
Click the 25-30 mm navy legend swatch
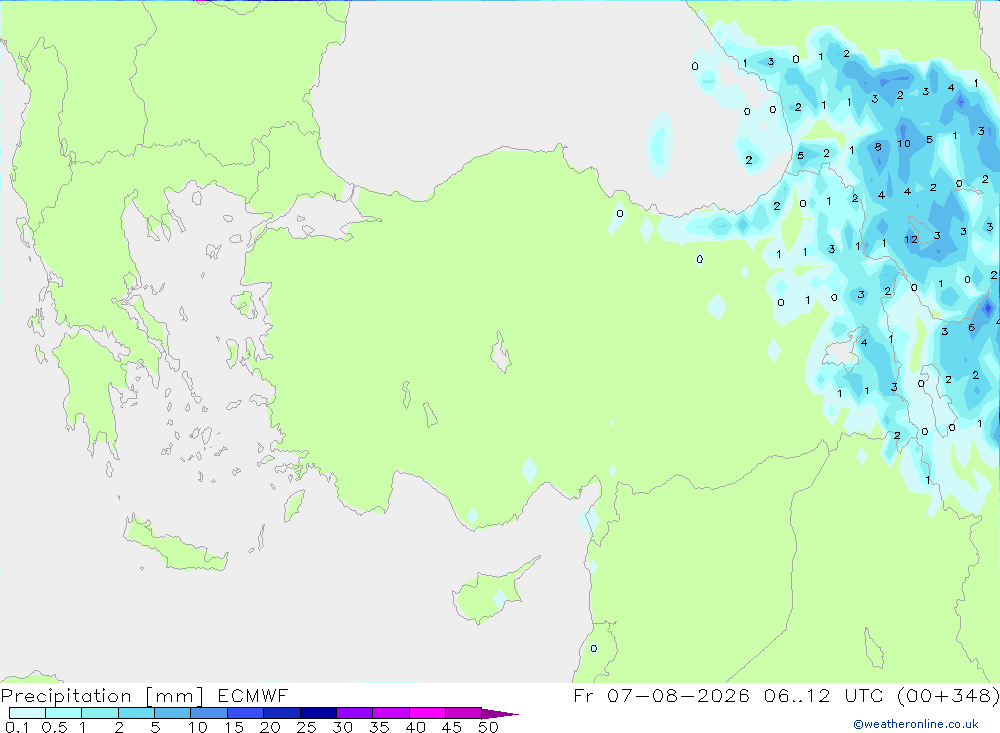click(x=318, y=713)
